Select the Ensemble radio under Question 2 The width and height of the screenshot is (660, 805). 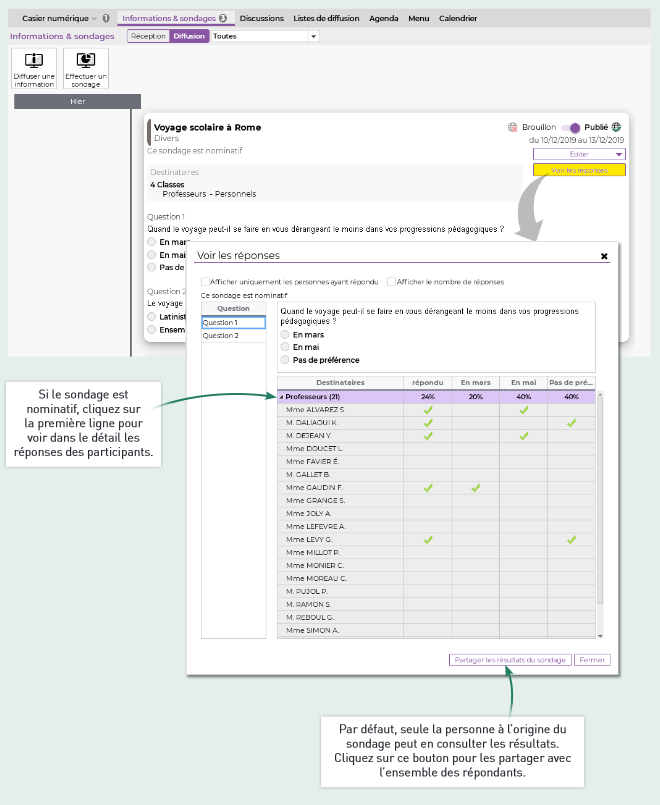(x=151, y=329)
